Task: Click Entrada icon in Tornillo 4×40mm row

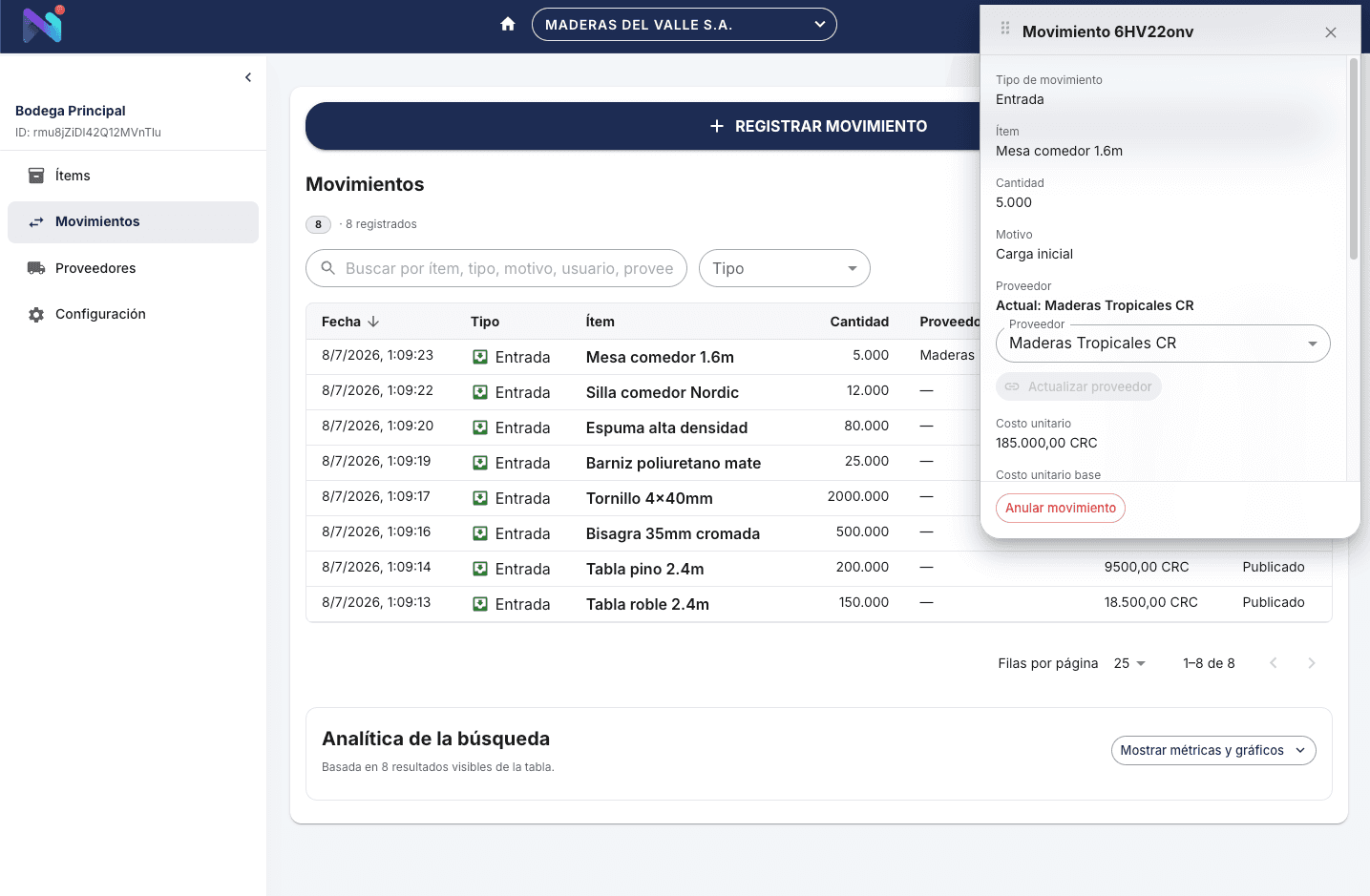Action: (x=480, y=498)
